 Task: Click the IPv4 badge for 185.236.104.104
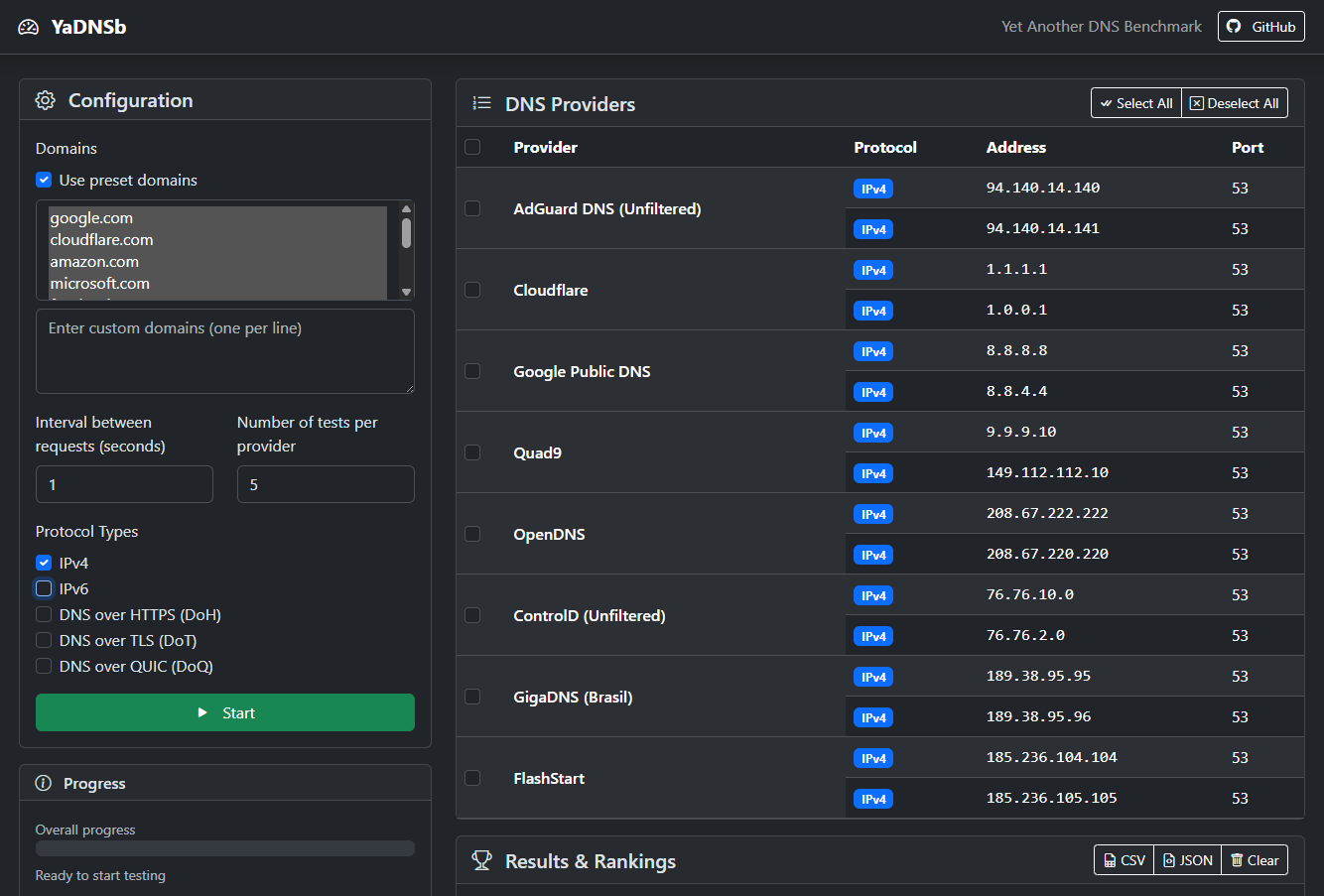[873, 758]
